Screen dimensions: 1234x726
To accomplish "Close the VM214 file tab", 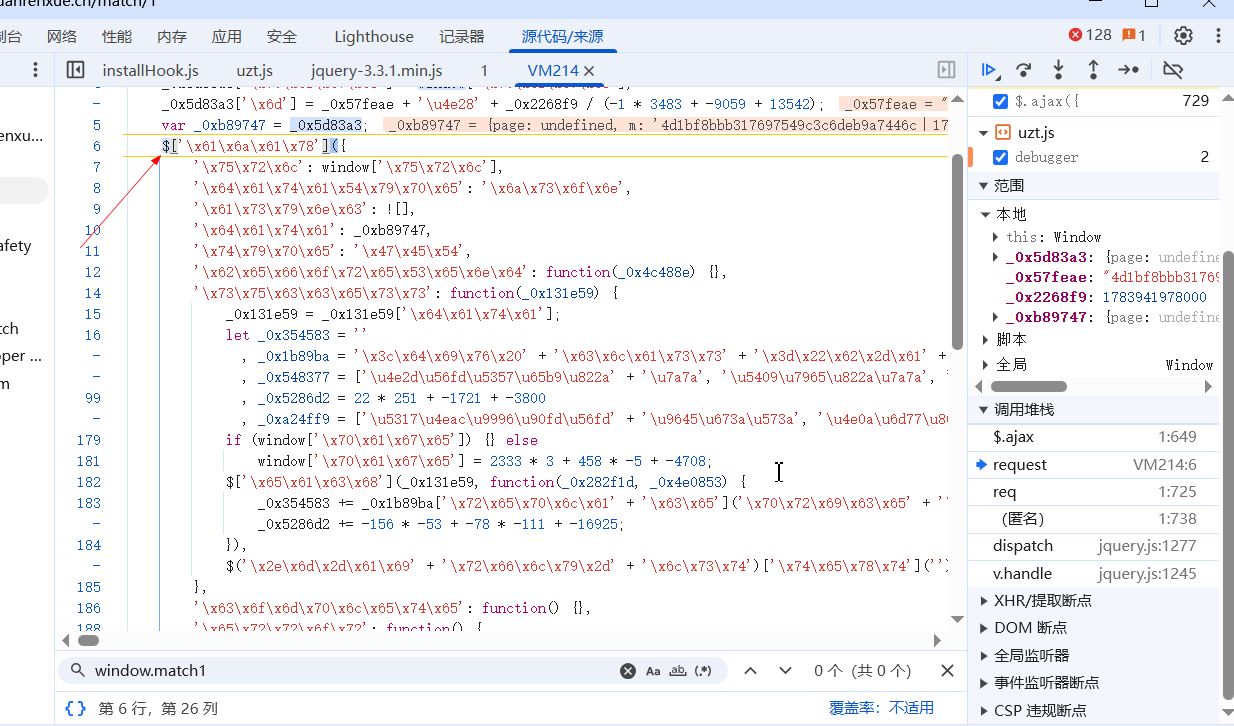I will pyautogui.click(x=589, y=71).
